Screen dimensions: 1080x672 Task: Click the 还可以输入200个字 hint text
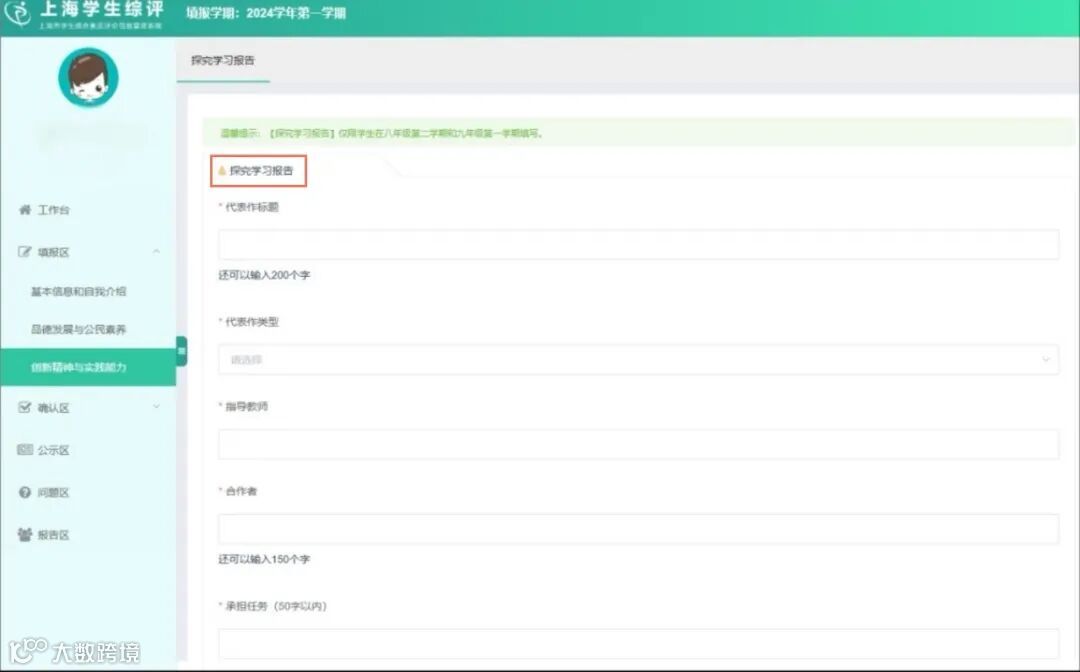(264, 275)
